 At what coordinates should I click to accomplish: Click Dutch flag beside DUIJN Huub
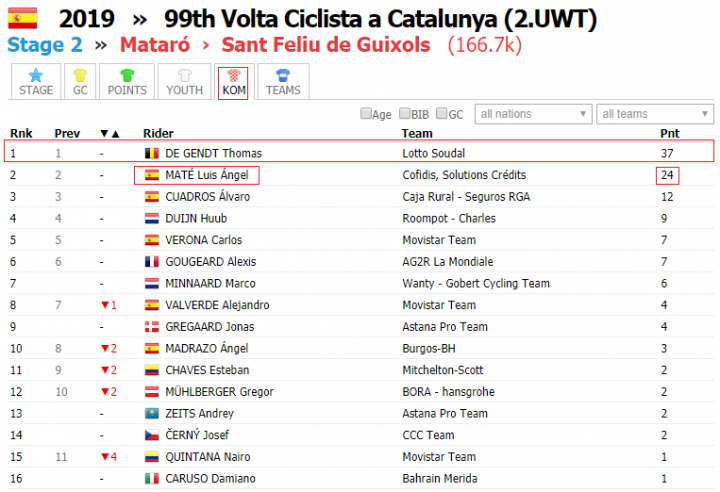coord(152,218)
